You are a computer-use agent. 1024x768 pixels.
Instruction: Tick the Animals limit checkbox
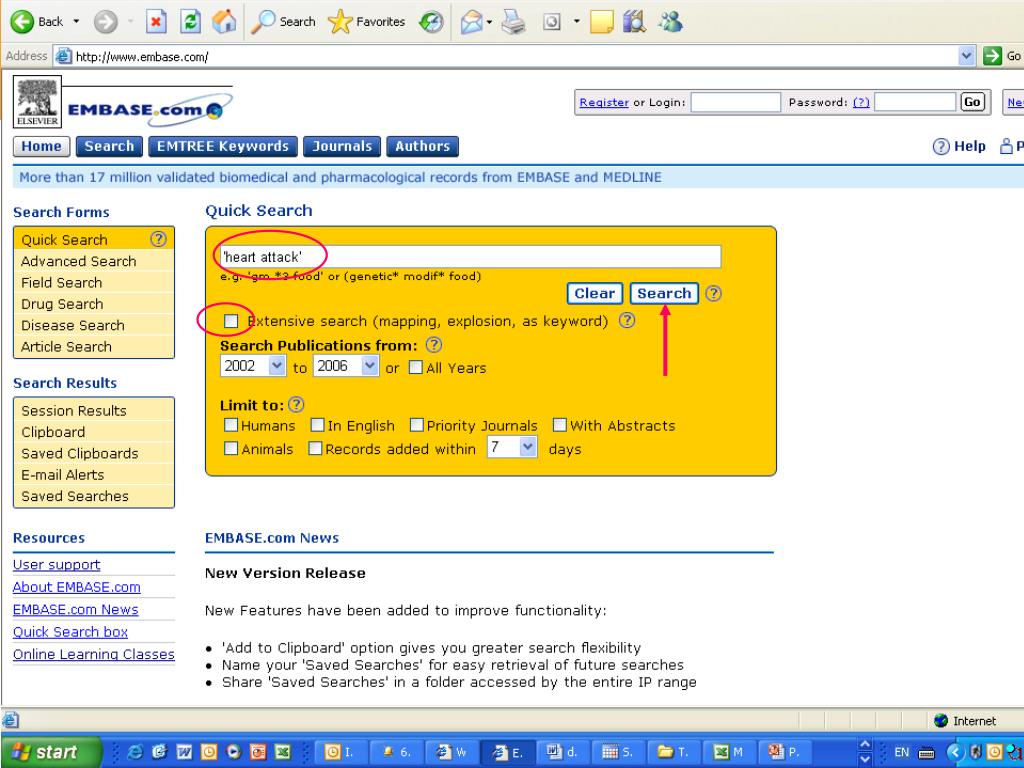[231, 449]
